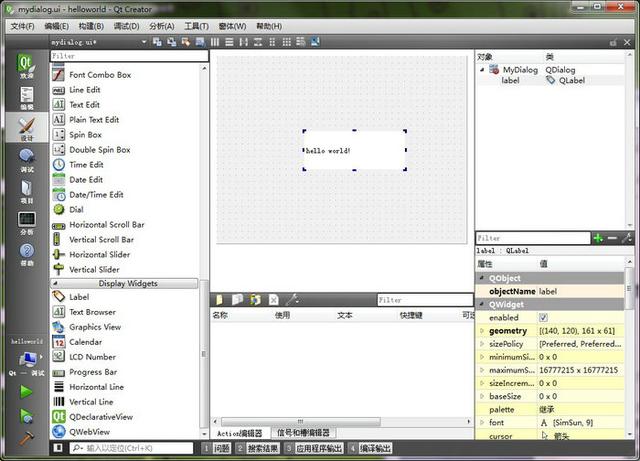Open the Debug mode bug icon

click(26, 160)
